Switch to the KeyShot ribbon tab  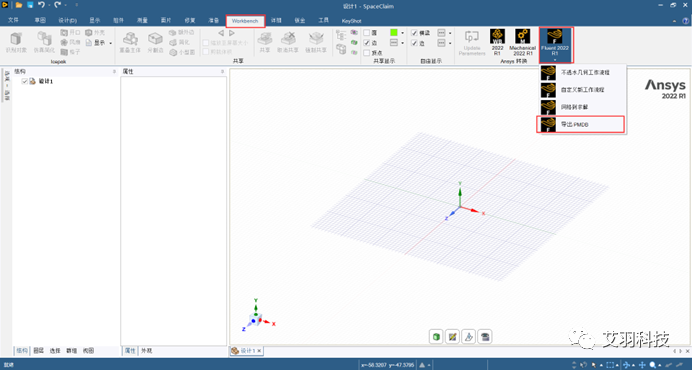point(351,21)
